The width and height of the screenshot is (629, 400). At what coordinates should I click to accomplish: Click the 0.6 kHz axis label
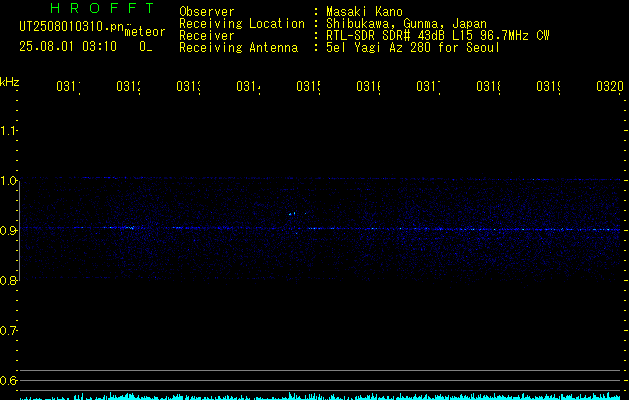(x=8, y=380)
